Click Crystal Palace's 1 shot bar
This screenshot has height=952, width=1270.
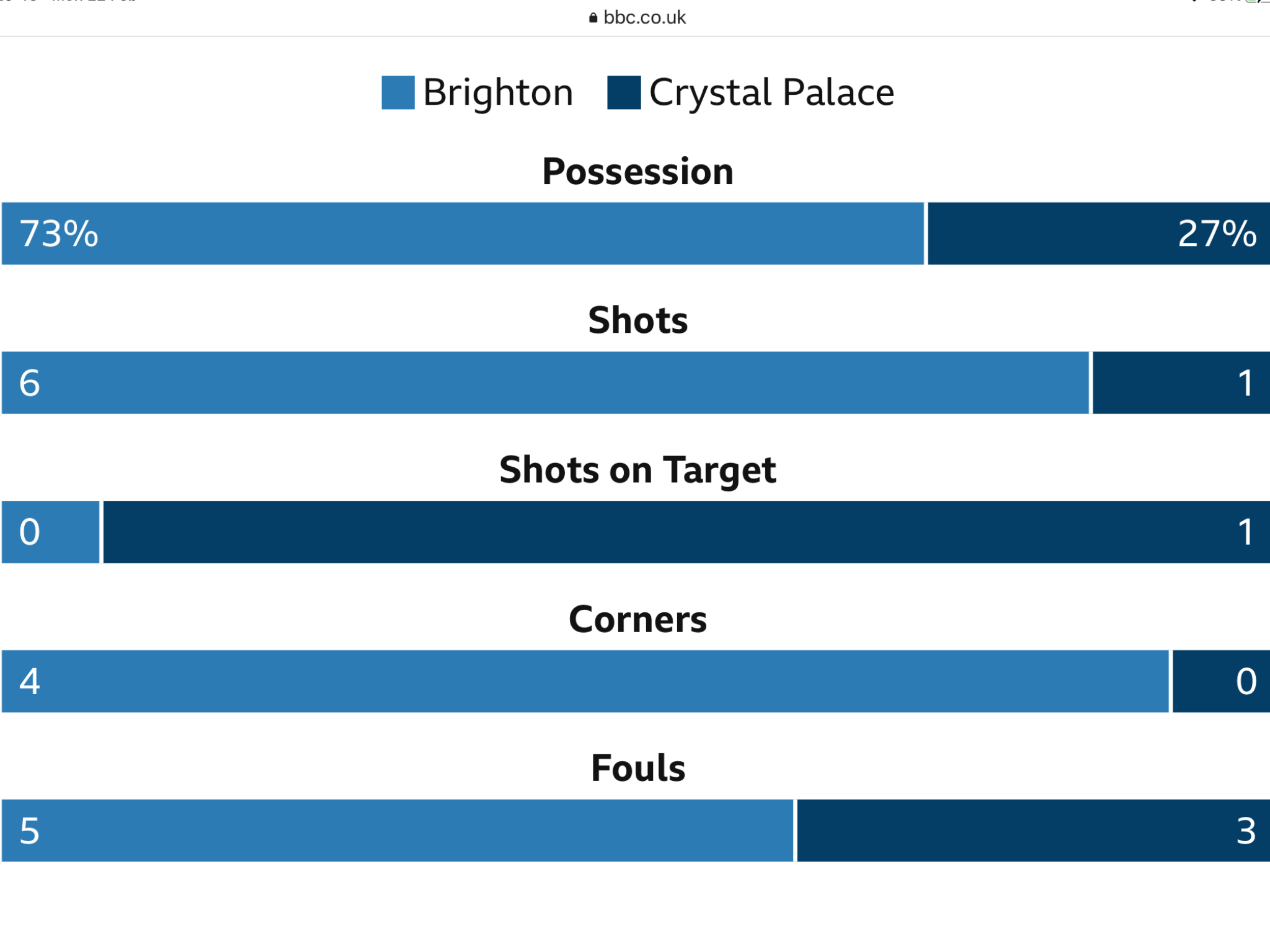coord(1181,382)
